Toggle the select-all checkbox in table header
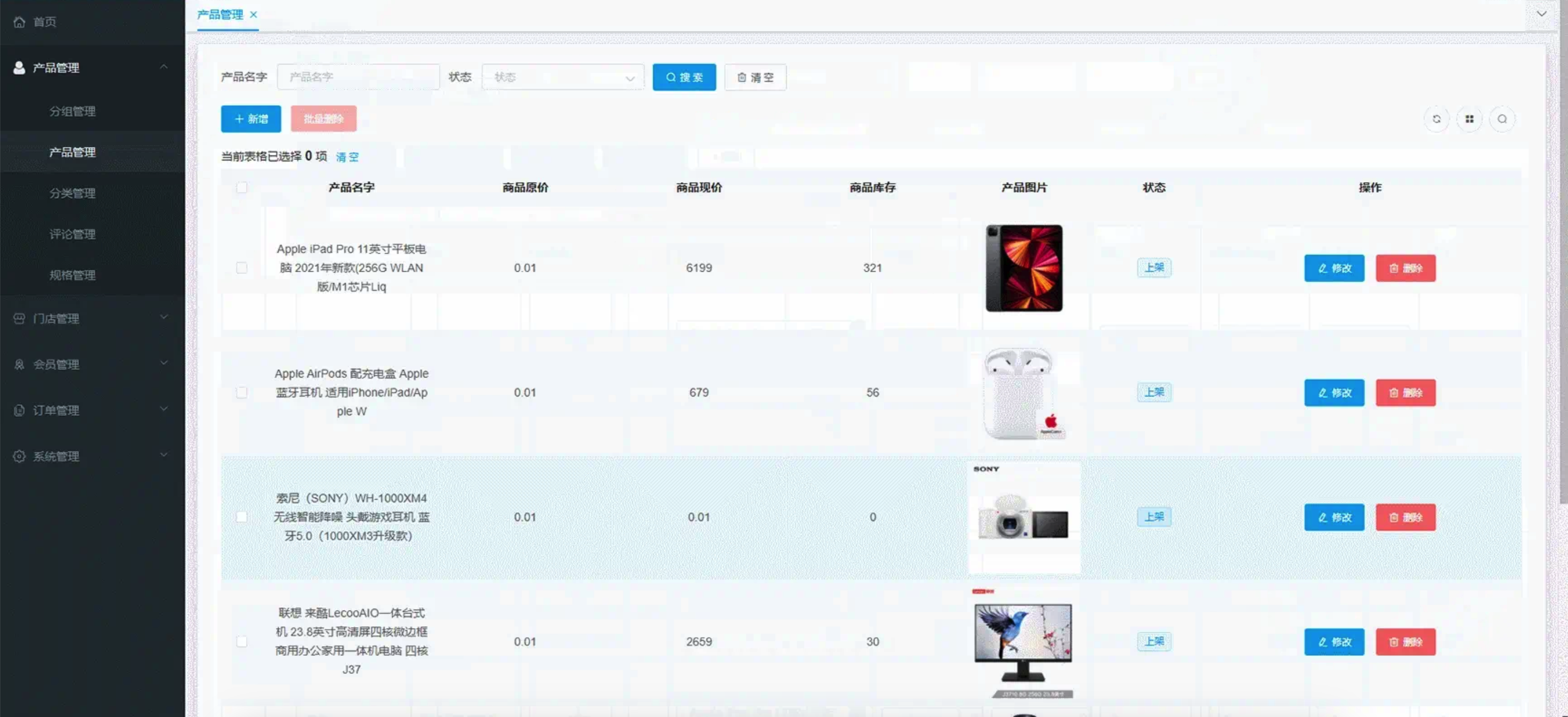The height and width of the screenshot is (717, 1568). coord(242,188)
